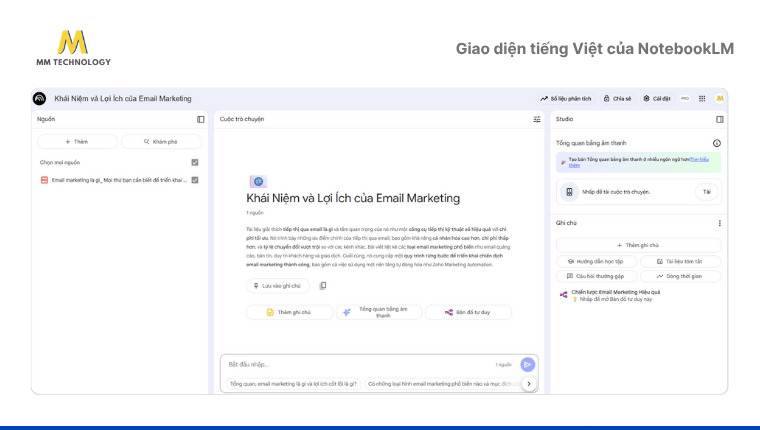Collapse the Nguồn sources panel
Image resolution: width=760 pixels, height=430 pixels.
click(x=201, y=119)
